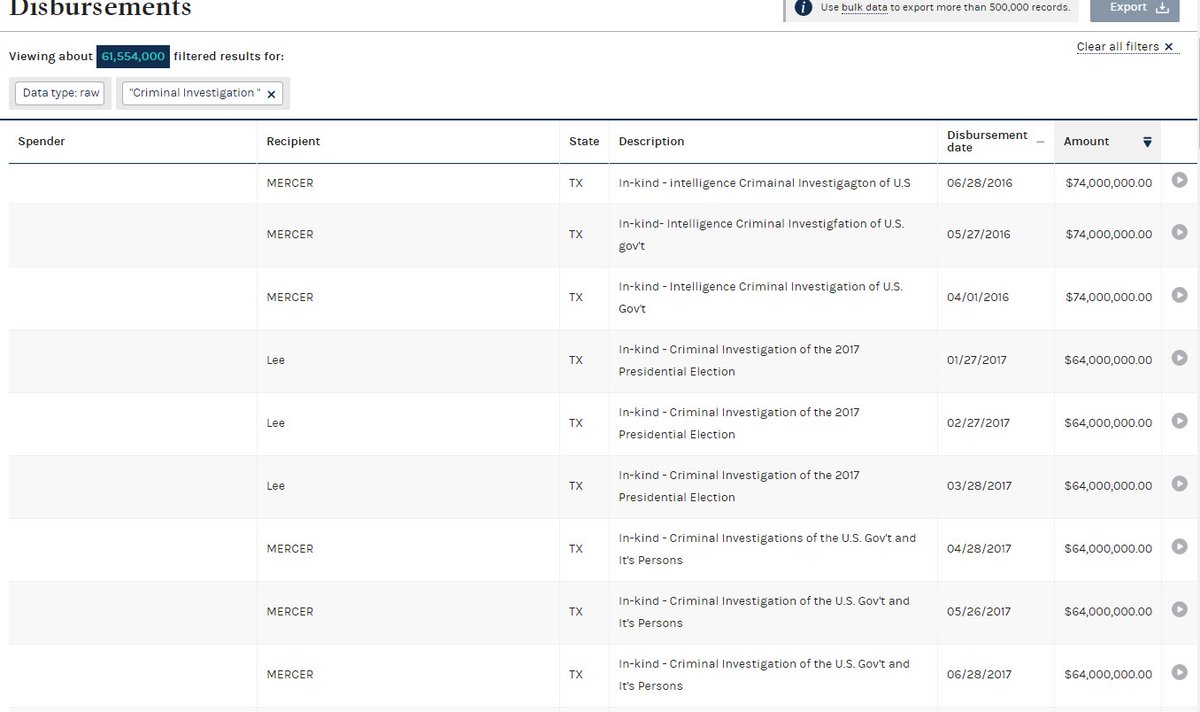Click the Recipient column header
Image resolution: width=1200 pixels, height=712 pixels.
click(x=293, y=142)
